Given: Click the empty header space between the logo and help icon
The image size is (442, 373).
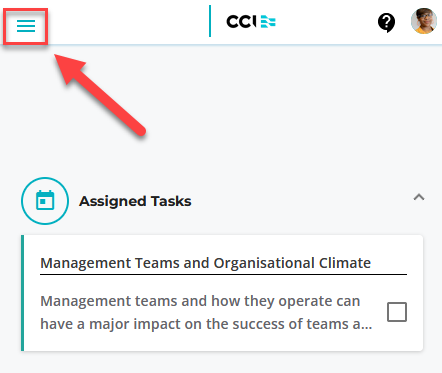Looking at the screenshot, I should pos(327,22).
